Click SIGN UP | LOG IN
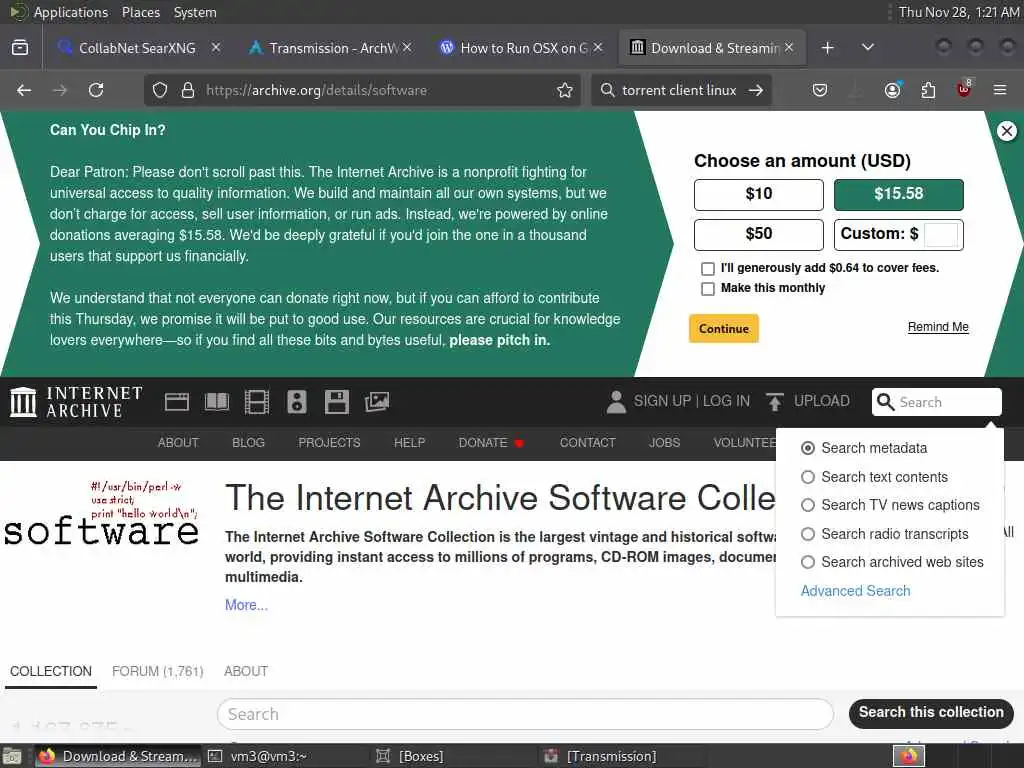Image resolution: width=1024 pixels, height=768 pixels. coord(692,401)
